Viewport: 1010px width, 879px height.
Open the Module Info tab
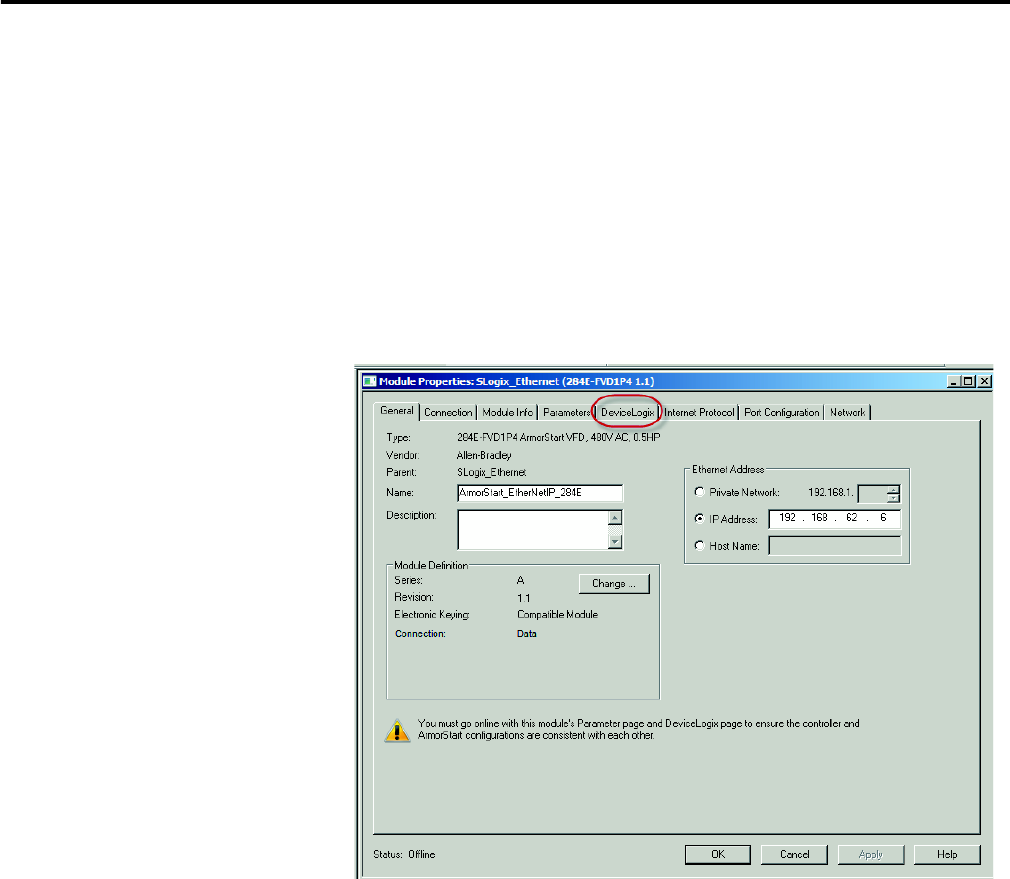pos(508,412)
